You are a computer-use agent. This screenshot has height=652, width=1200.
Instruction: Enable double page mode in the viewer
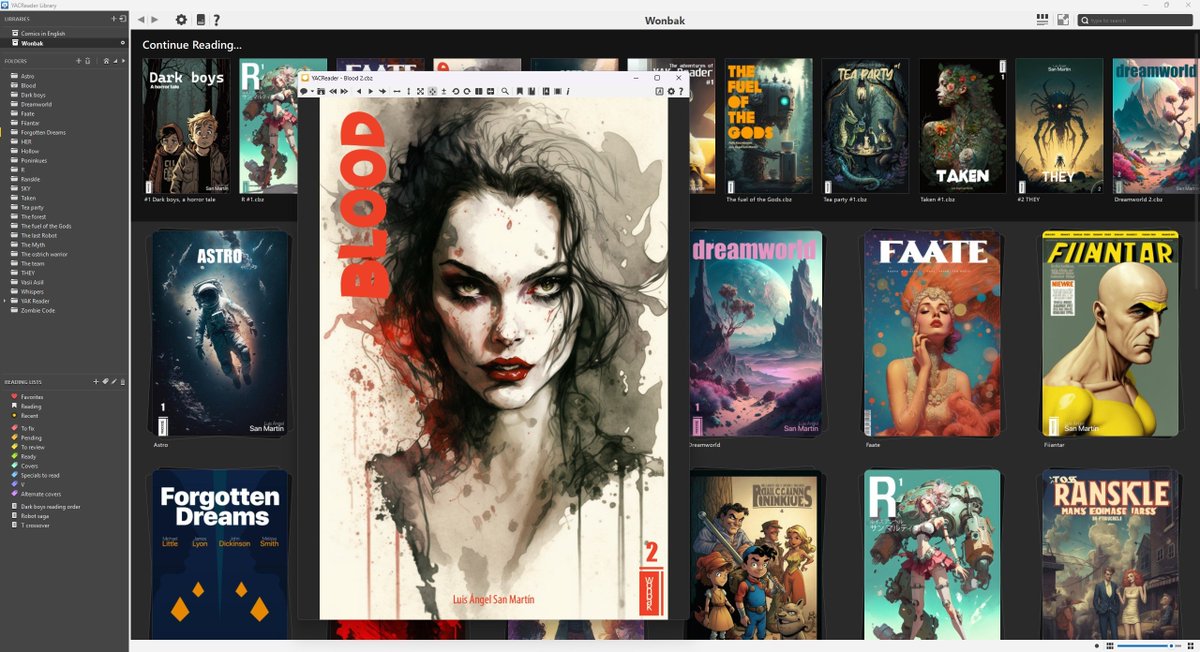coord(479,91)
